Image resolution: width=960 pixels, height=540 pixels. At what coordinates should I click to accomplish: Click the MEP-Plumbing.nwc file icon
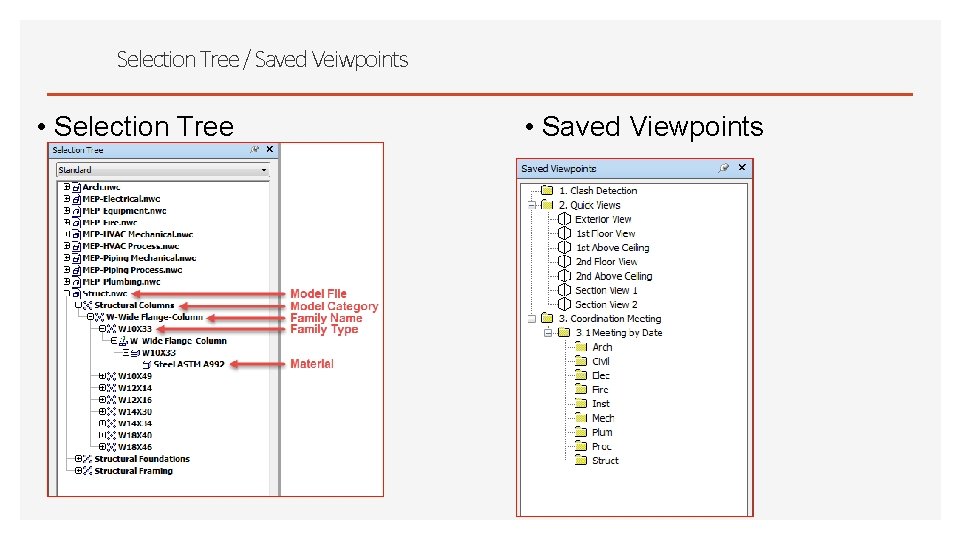coord(77,282)
